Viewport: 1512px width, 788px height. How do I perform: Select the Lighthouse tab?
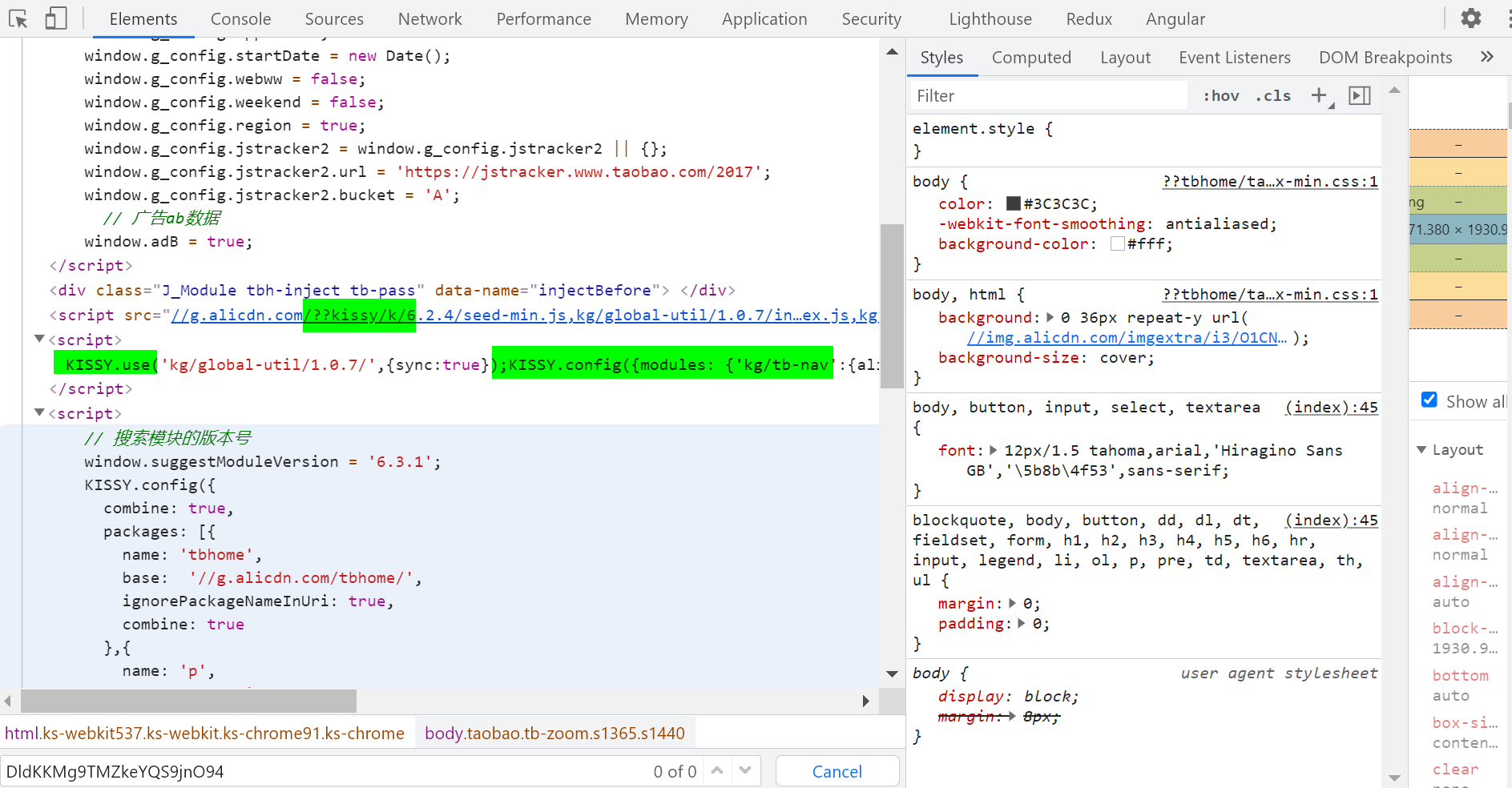(x=990, y=18)
